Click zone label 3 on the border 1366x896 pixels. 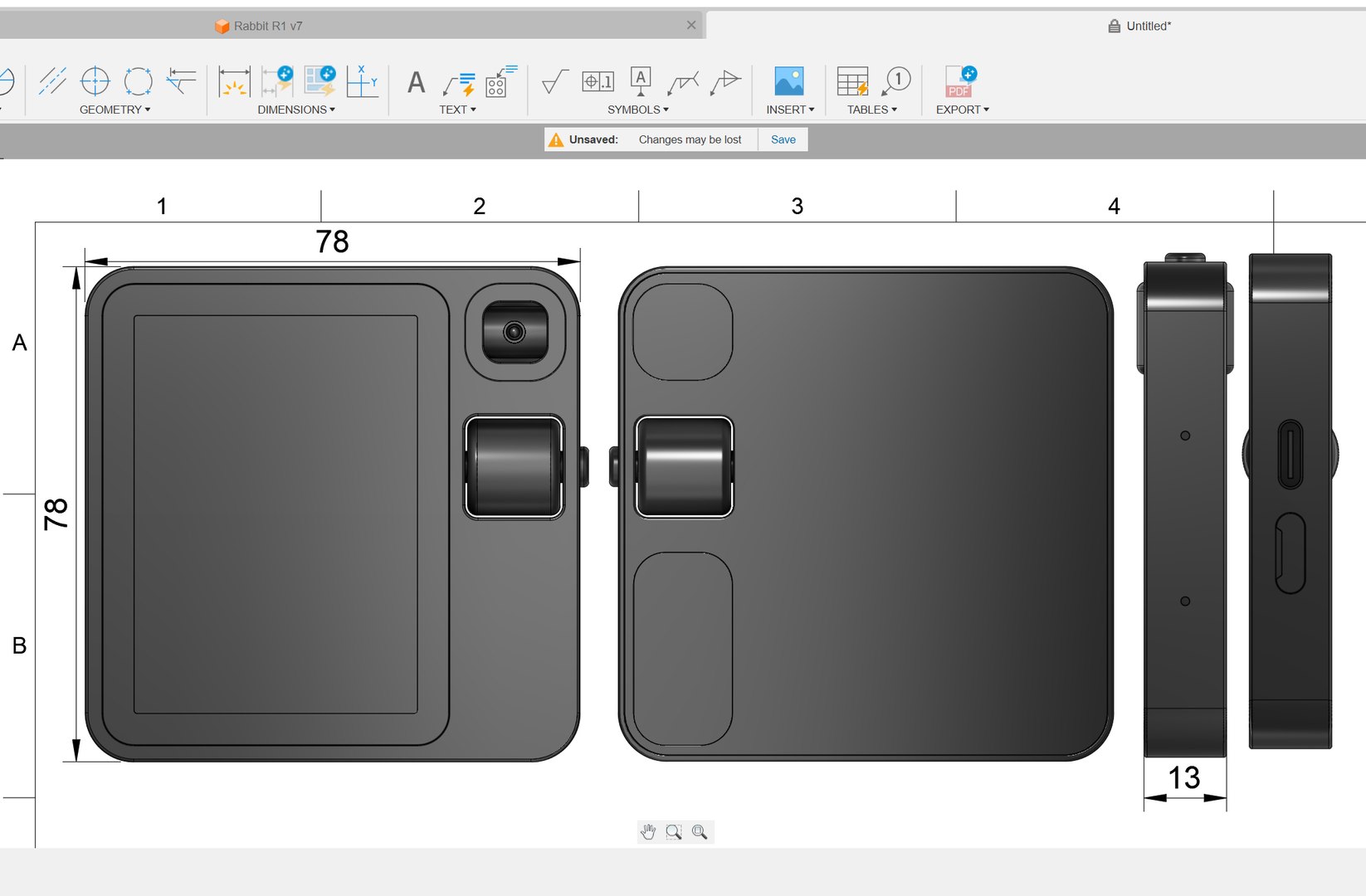pos(797,206)
